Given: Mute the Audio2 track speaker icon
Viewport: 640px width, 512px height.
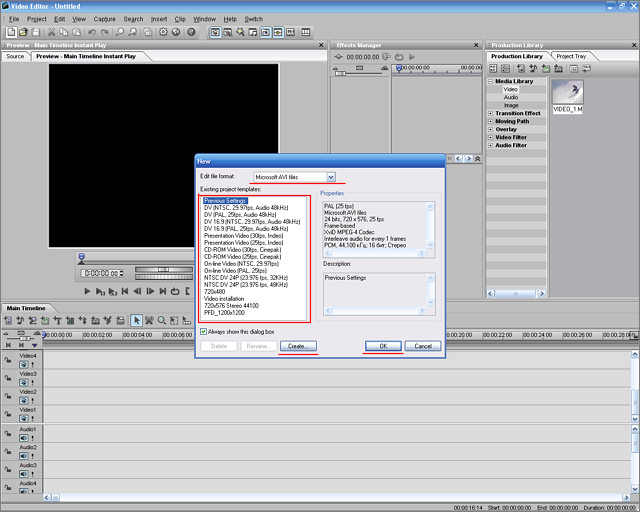Looking at the screenshot, I should click(x=24, y=456).
